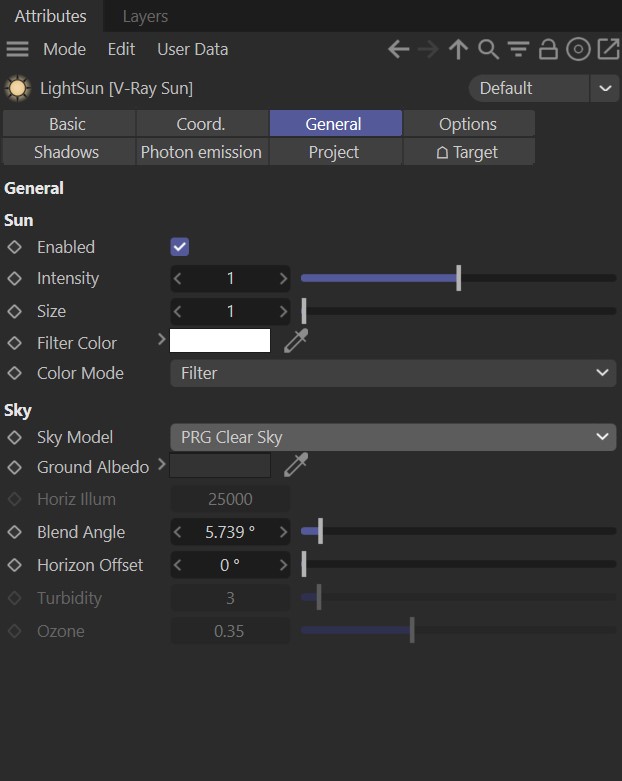Click the up arrow hierarchy icon
This screenshot has width=622, height=781.
458,49
